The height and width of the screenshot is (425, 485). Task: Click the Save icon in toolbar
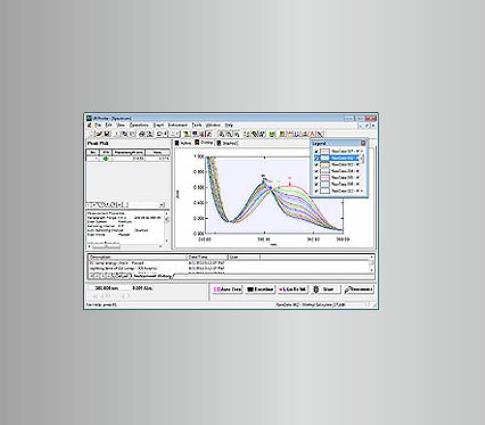click(107, 134)
